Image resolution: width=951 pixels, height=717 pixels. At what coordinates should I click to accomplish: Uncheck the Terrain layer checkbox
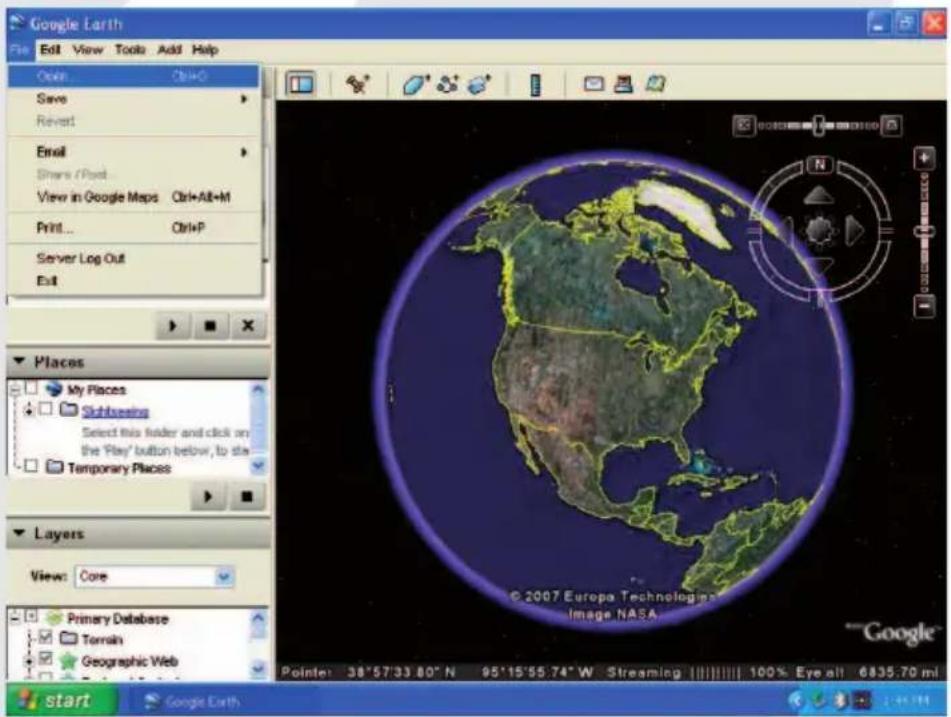coord(45,637)
